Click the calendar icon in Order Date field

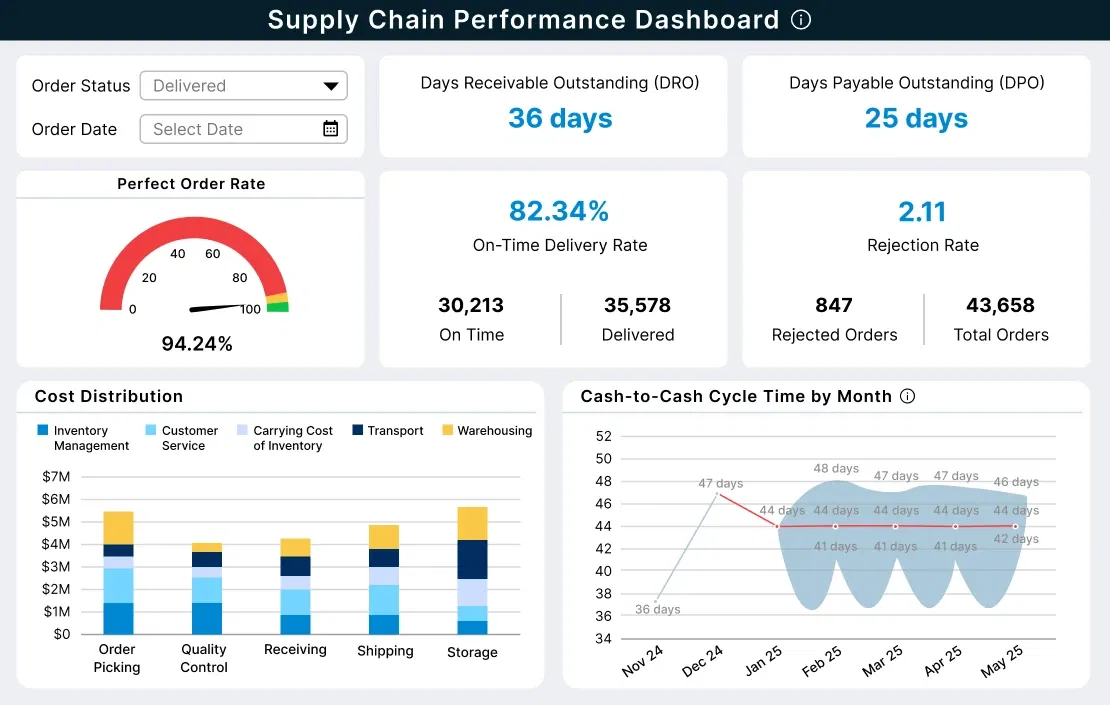click(332, 129)
